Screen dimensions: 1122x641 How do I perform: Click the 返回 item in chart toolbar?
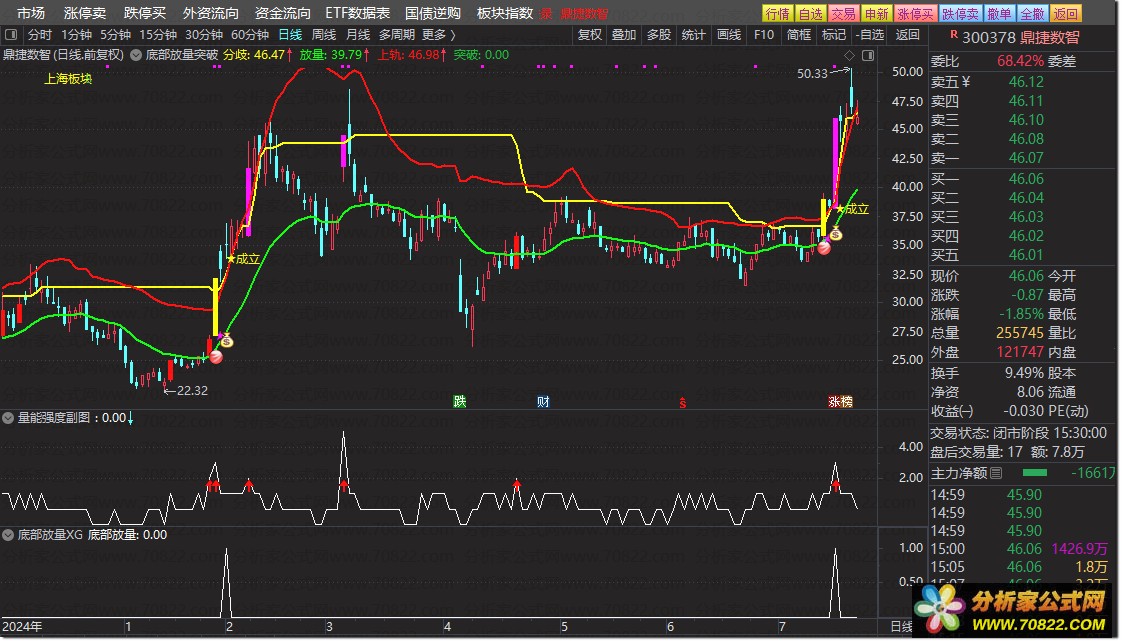click(x=907, y=34)
